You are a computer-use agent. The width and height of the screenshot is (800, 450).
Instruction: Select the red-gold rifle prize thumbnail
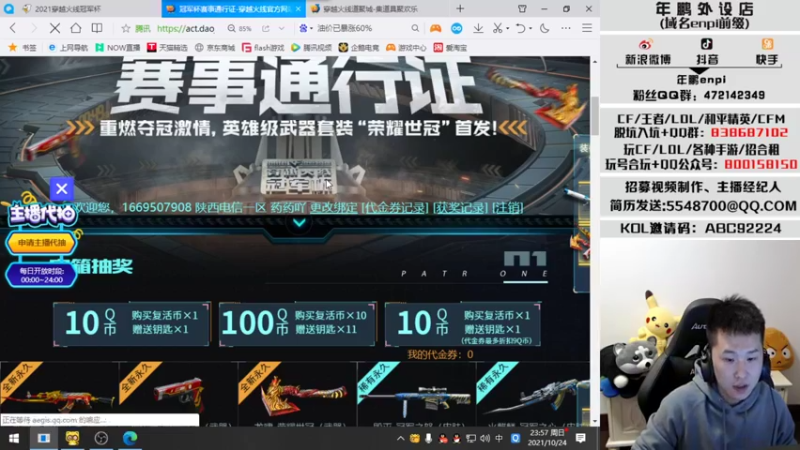[59, 394]
